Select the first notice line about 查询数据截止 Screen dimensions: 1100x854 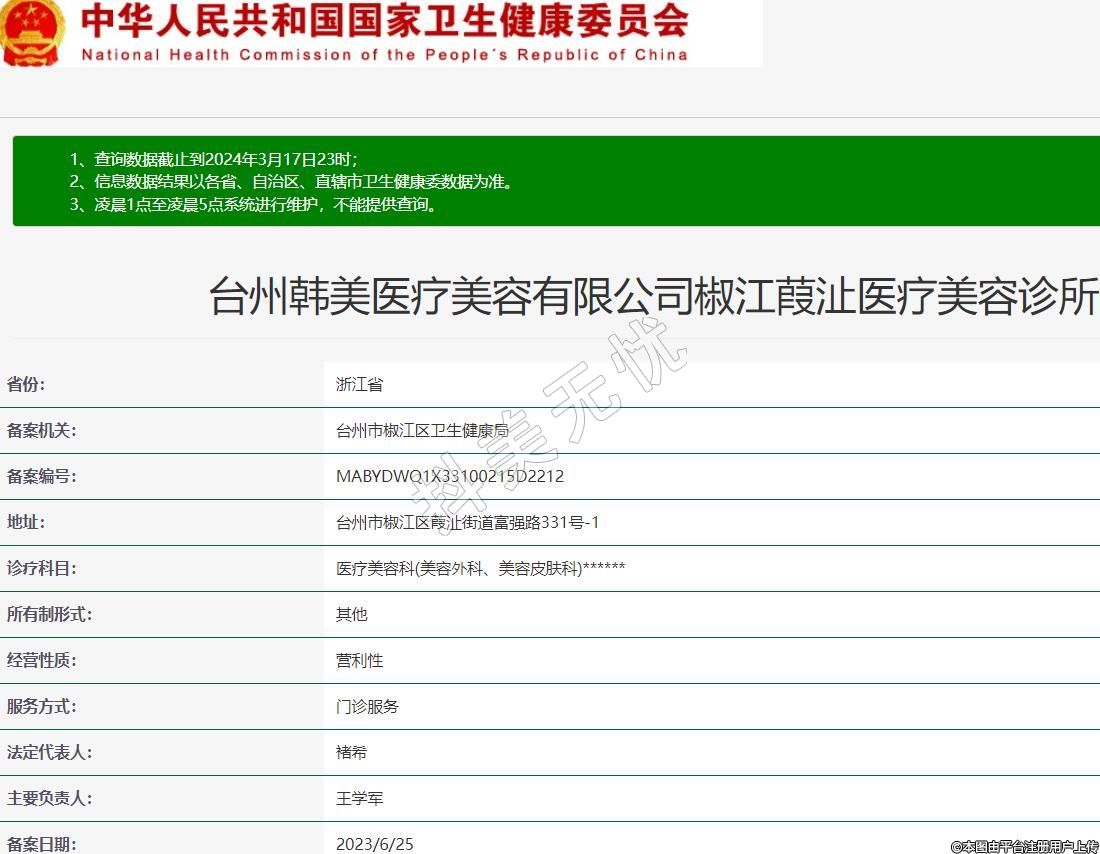coord(225,159)
